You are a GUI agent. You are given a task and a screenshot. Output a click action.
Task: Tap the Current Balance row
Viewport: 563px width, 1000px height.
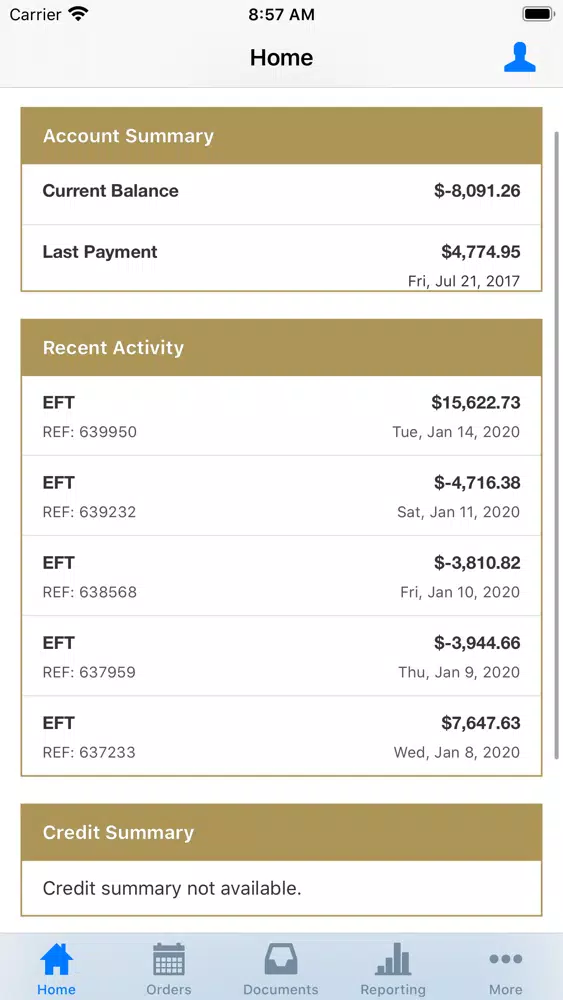click(x=281, y=194)
